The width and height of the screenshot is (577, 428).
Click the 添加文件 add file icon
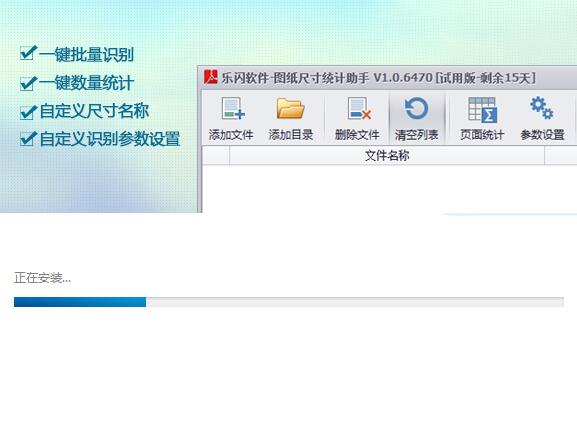tap(233, 109)
